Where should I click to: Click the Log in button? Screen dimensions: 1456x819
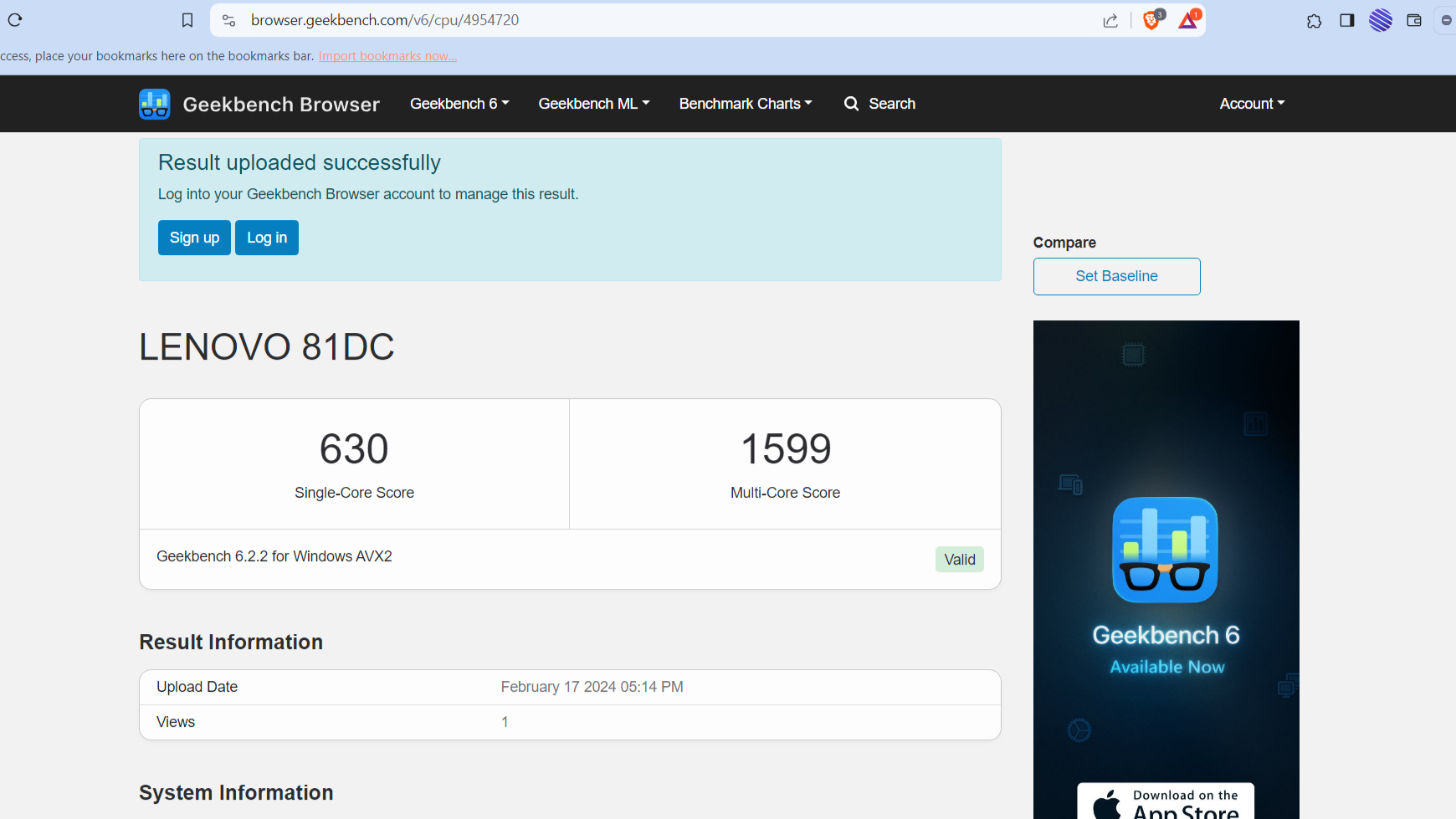click(267, 238)
